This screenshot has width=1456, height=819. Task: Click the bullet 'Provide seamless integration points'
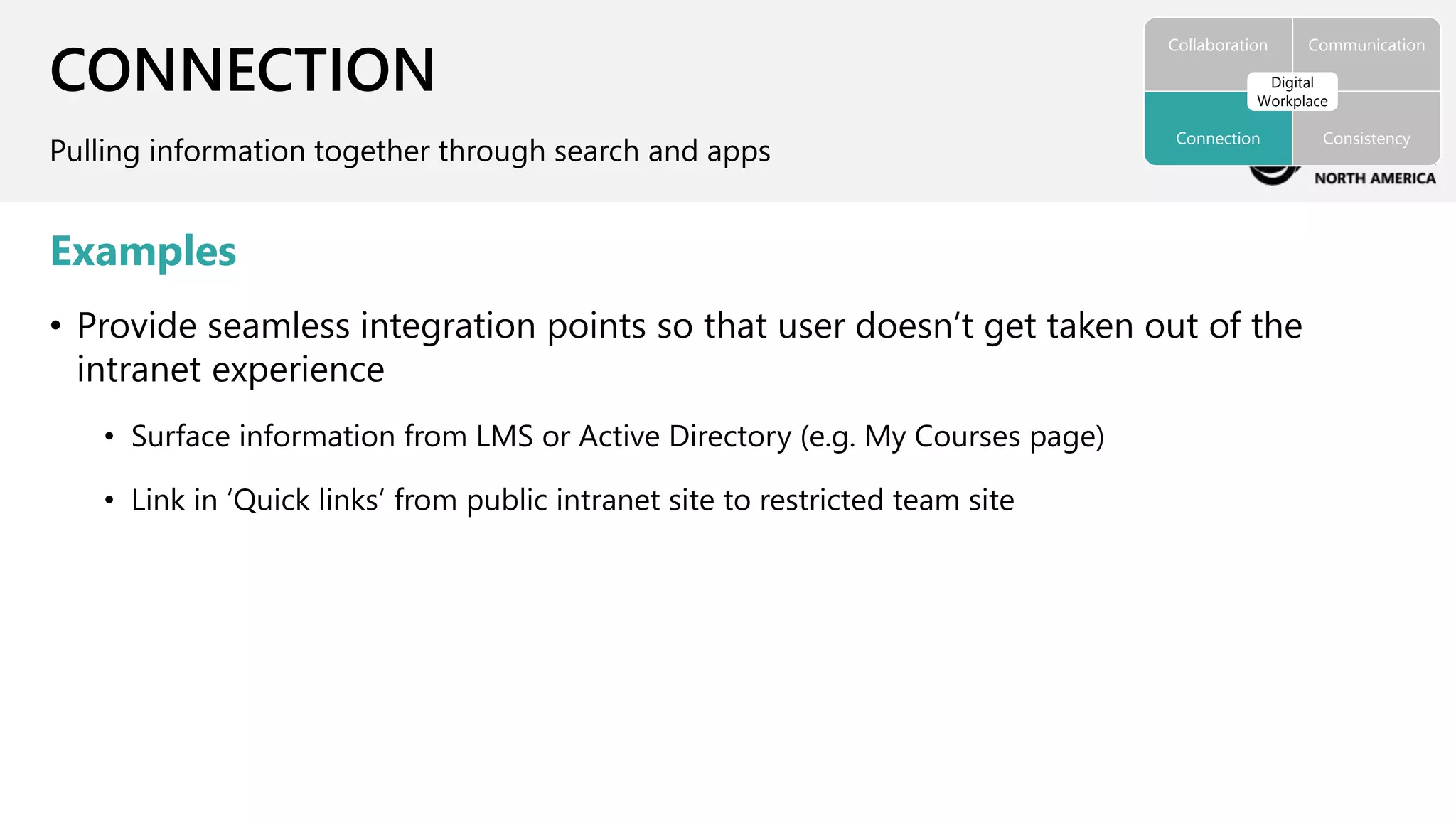[690, 347]
